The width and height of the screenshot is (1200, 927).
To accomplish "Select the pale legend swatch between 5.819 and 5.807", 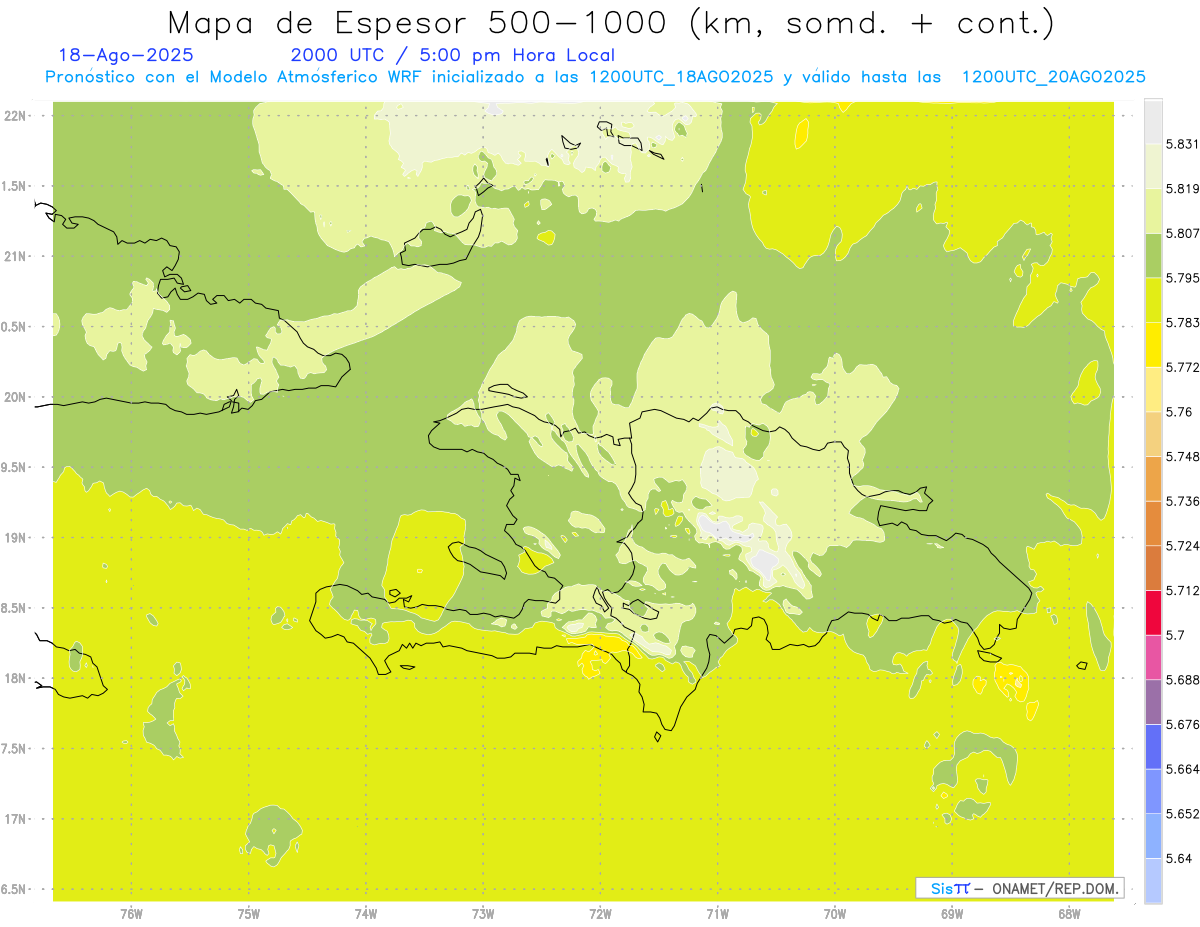I will click(1153, 211).
